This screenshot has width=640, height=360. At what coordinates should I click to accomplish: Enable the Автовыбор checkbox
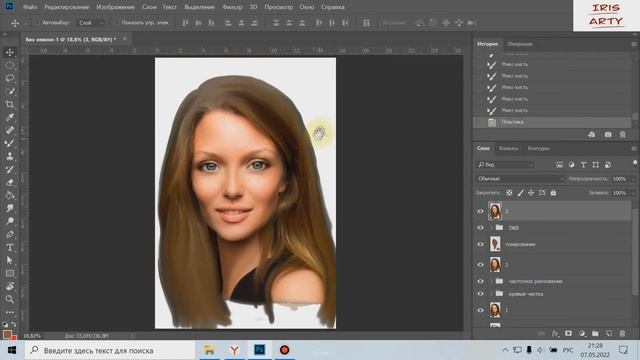point(38,23)
